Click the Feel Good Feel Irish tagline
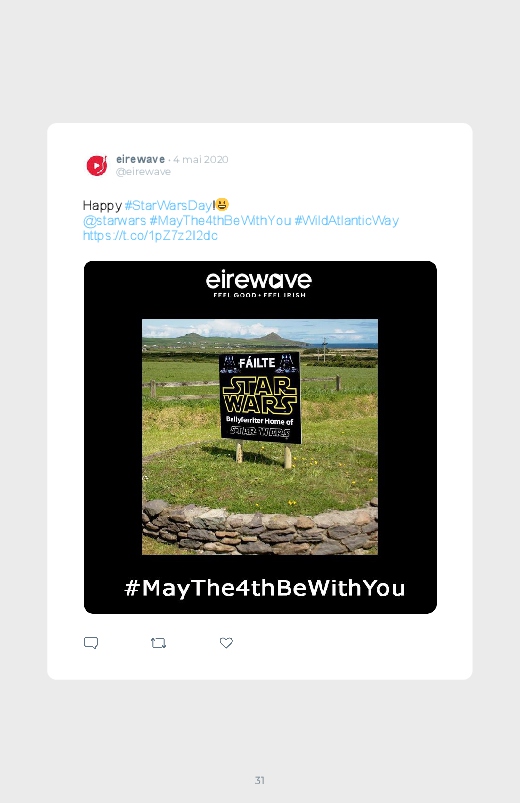 (x=259, y=294)
